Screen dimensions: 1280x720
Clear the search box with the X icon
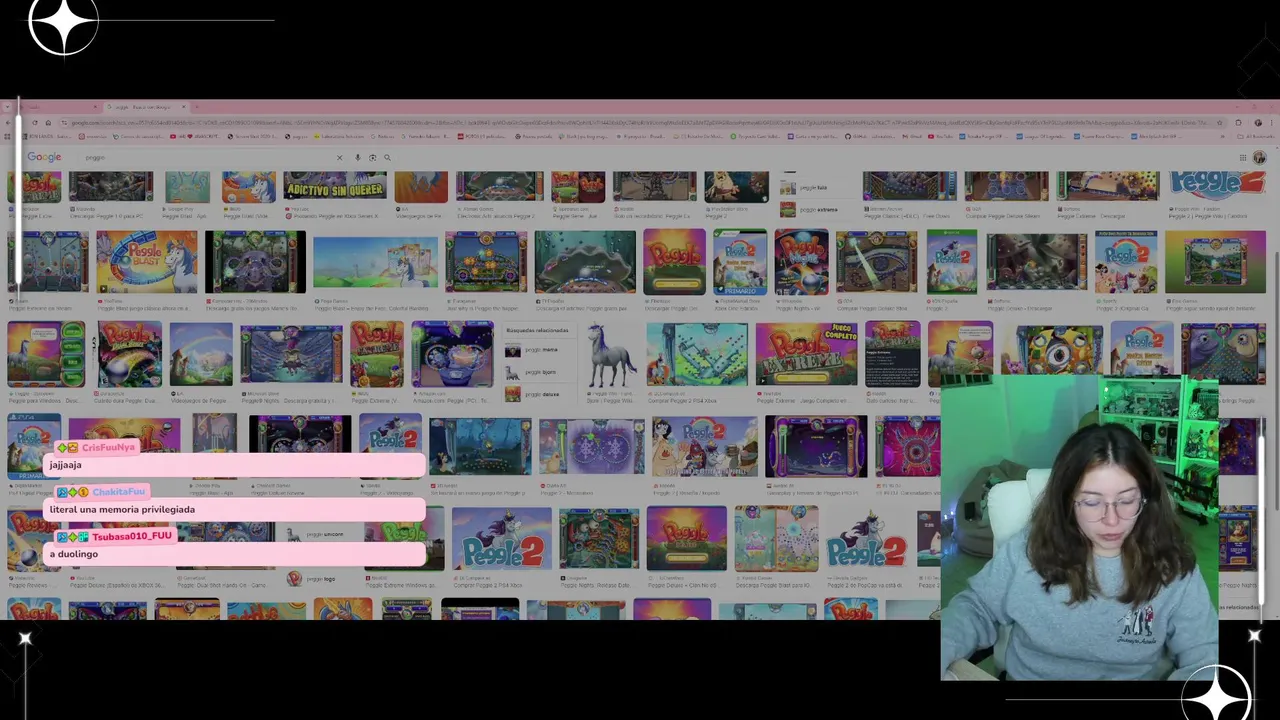tap(339, 157)
